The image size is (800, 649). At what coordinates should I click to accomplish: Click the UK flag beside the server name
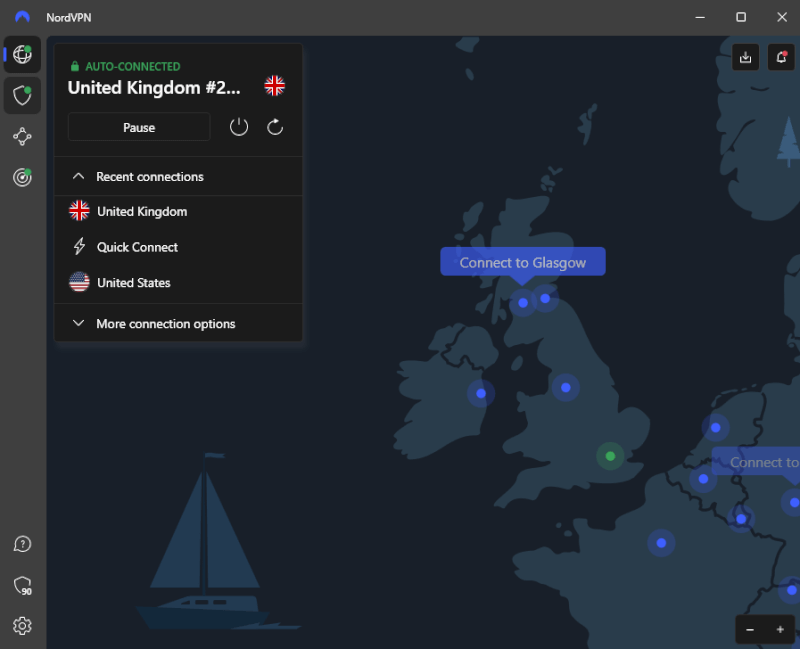pos(274,86)
